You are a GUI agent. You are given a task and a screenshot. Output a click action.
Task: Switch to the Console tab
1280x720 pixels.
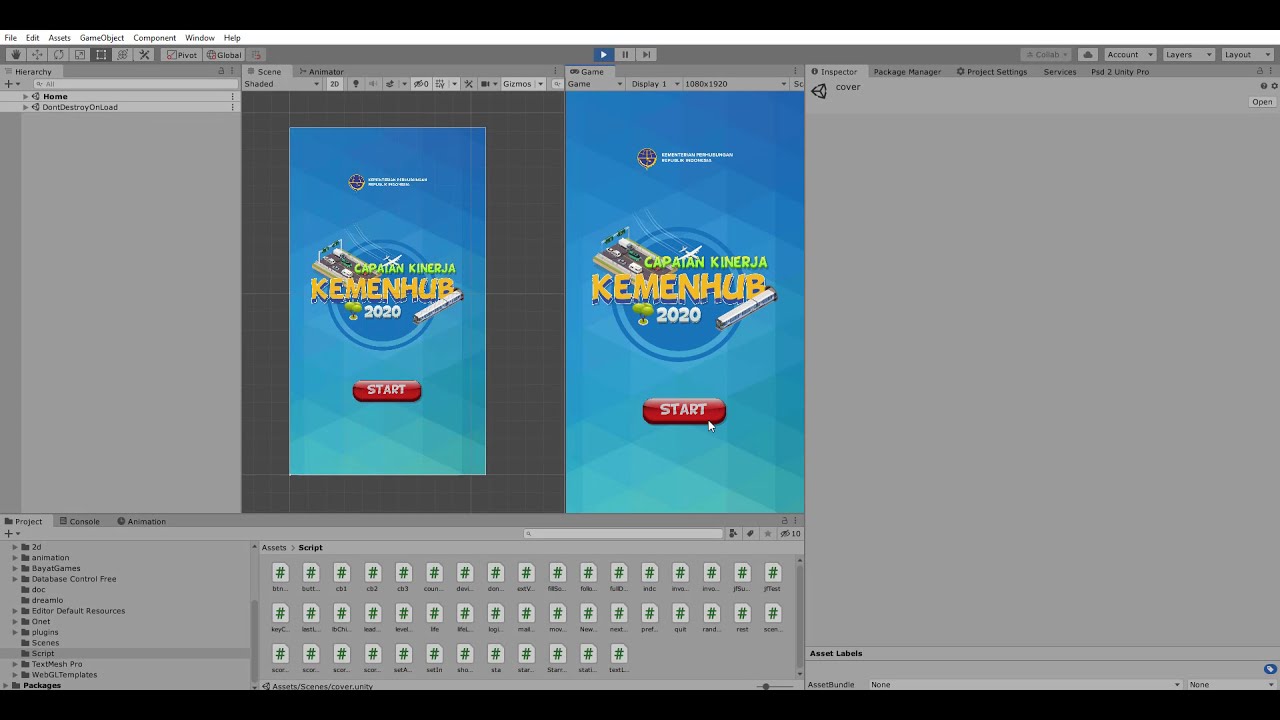[79, 521]
